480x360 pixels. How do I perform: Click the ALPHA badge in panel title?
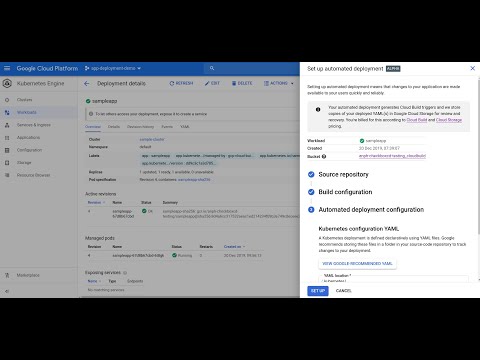click(393, 69)
